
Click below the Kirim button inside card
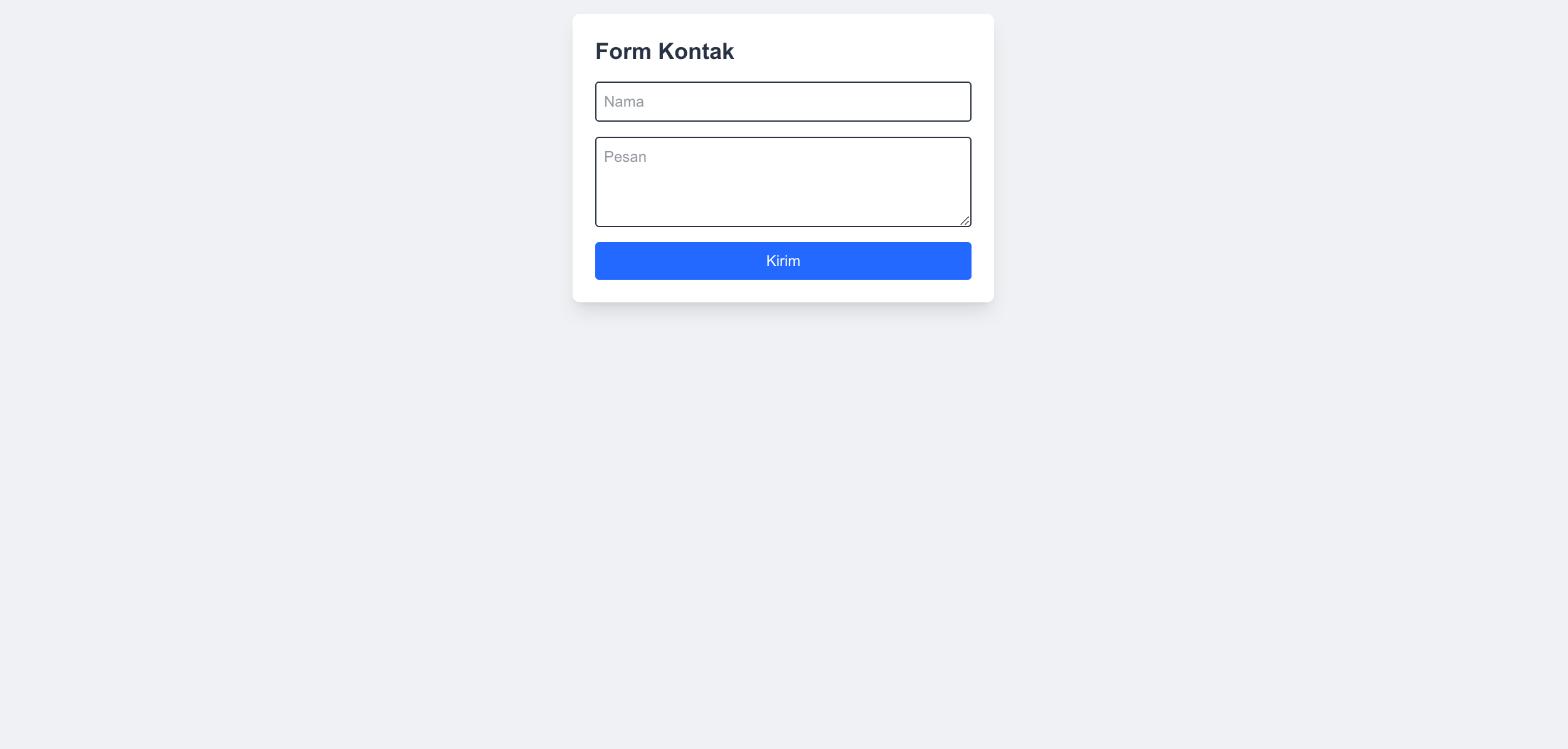coord(783,292)
